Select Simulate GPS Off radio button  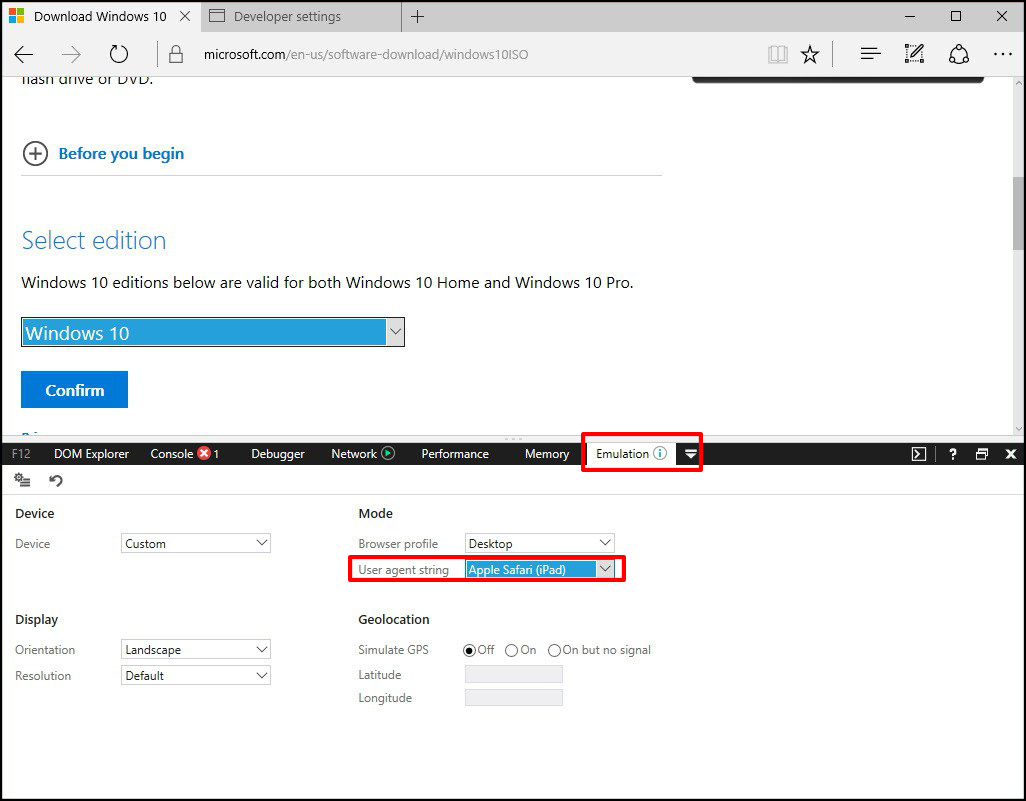pyautogui.click(x=469, y=650)
